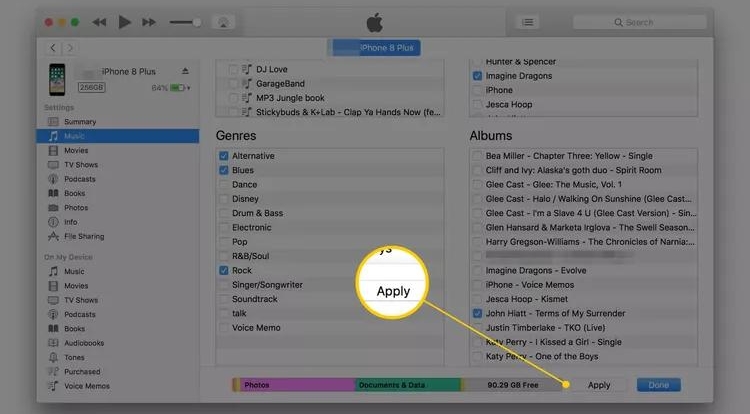This screenshot has height=414, width=750.
Task: Click the iPhone device thumbnail
Action: click(57, 79)
